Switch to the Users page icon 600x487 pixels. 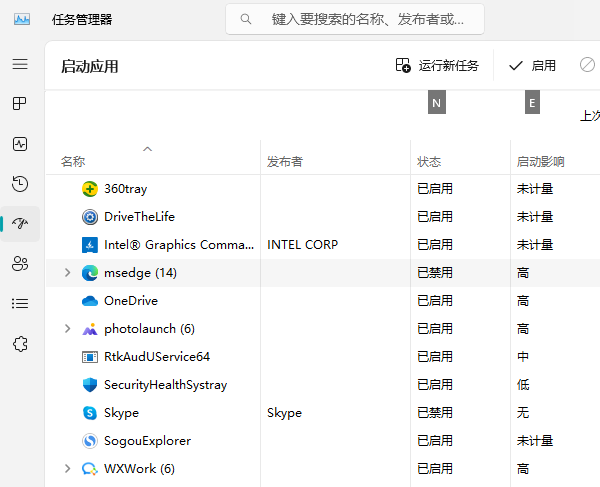click(x=20, y=264)
